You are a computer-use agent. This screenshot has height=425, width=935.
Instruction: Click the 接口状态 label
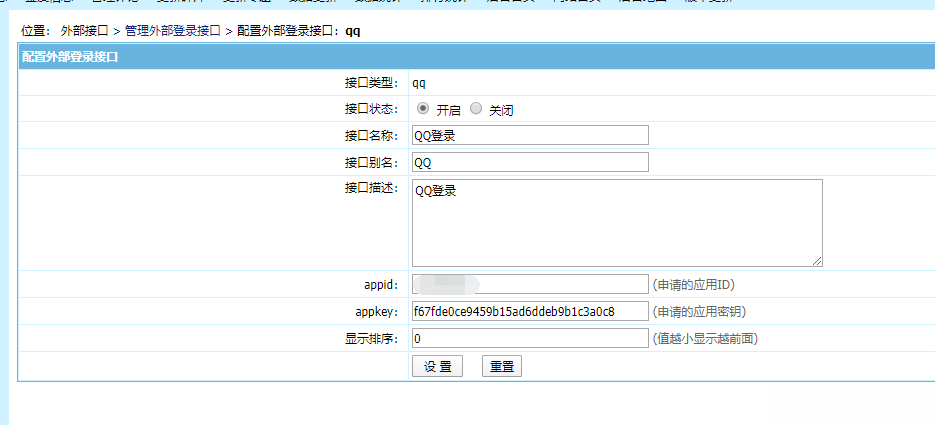[371, 109]
